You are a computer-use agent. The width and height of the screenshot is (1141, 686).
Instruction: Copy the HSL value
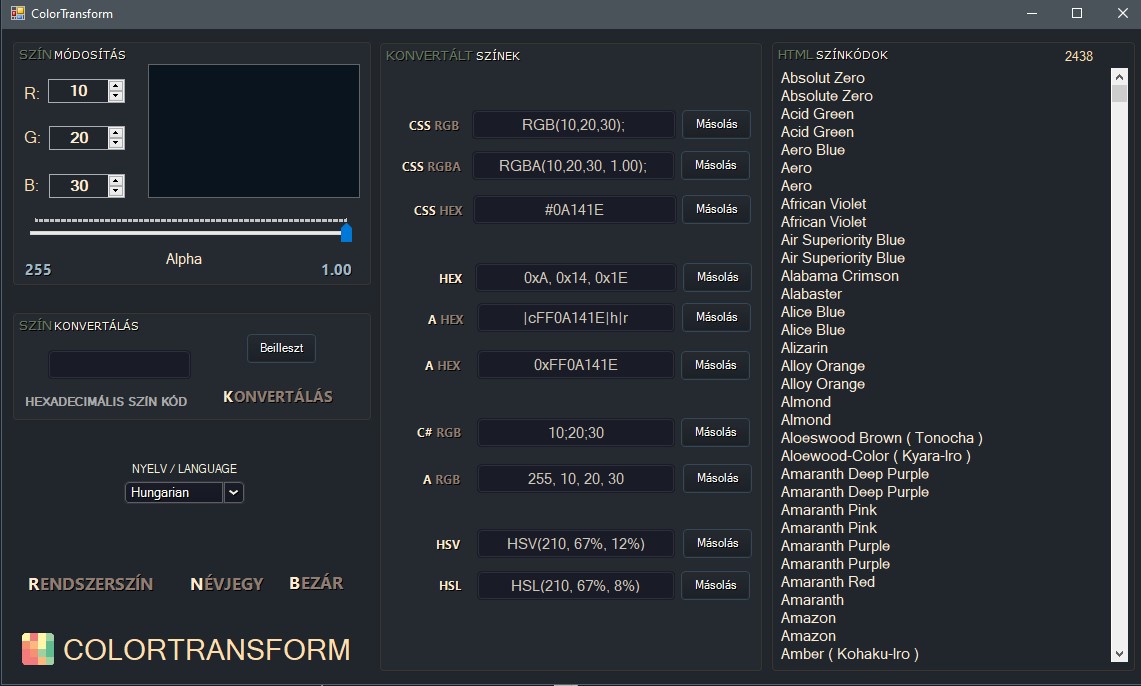tap(716, 585)
